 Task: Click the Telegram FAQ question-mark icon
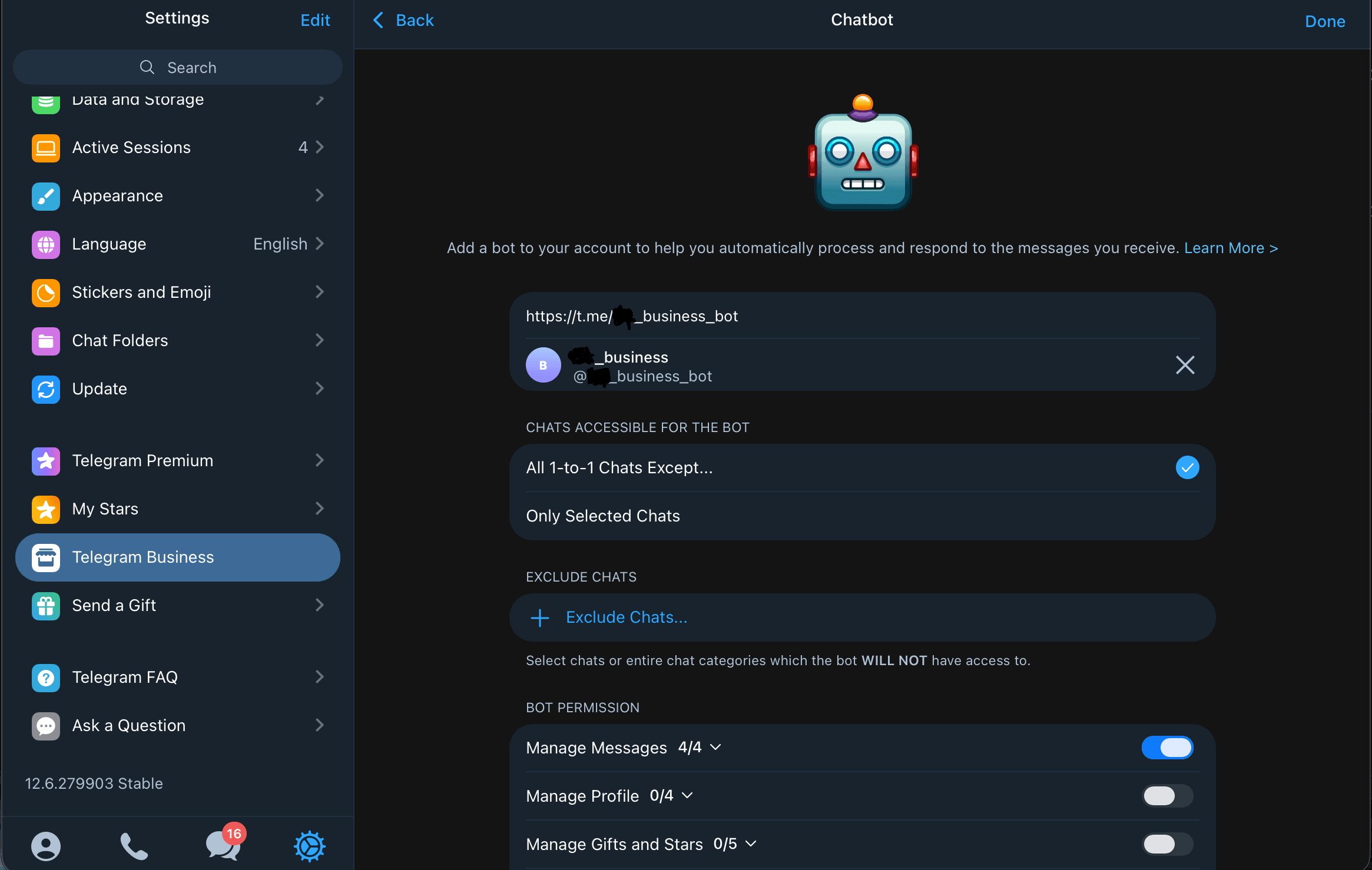[46, 678]
